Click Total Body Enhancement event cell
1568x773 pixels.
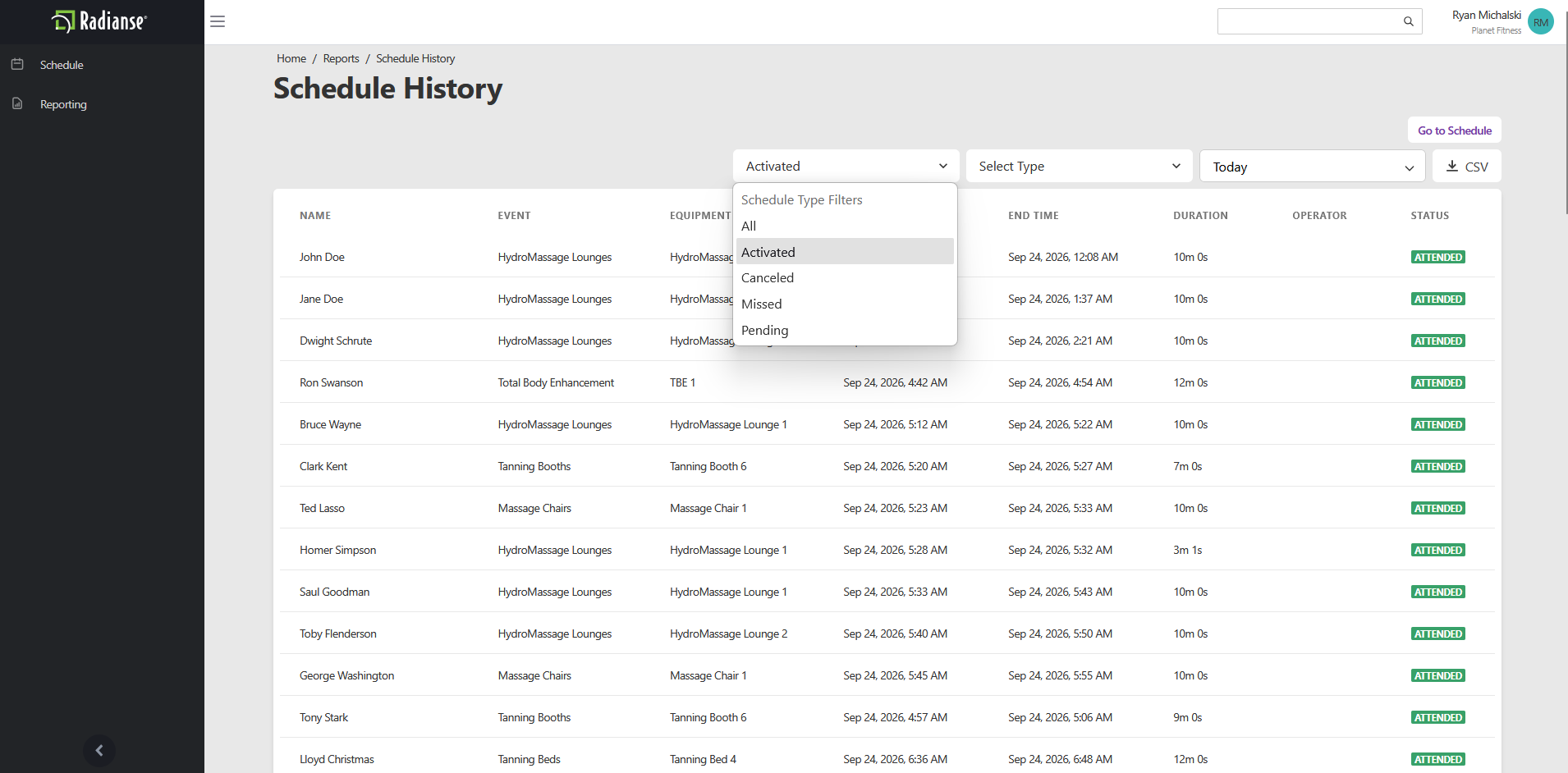point(556,382)
